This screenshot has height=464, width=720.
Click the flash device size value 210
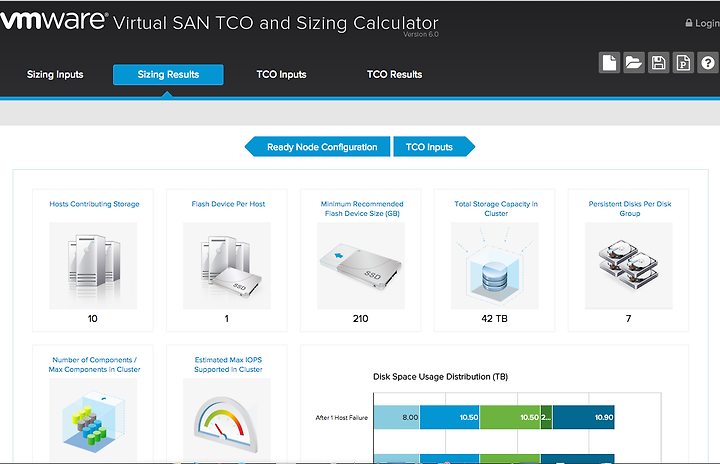point(360,318)
